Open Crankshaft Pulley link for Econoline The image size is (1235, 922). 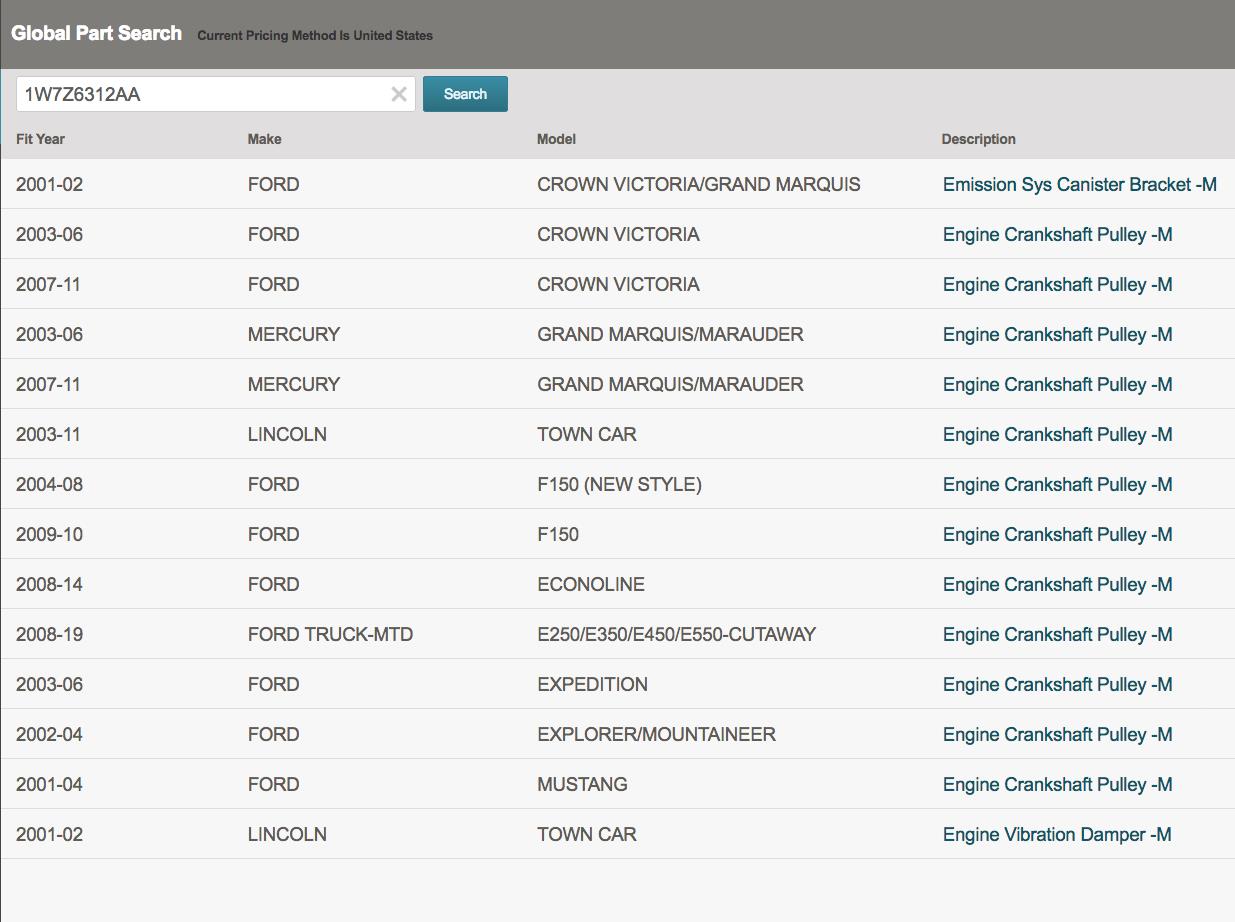pos(1057,585)
